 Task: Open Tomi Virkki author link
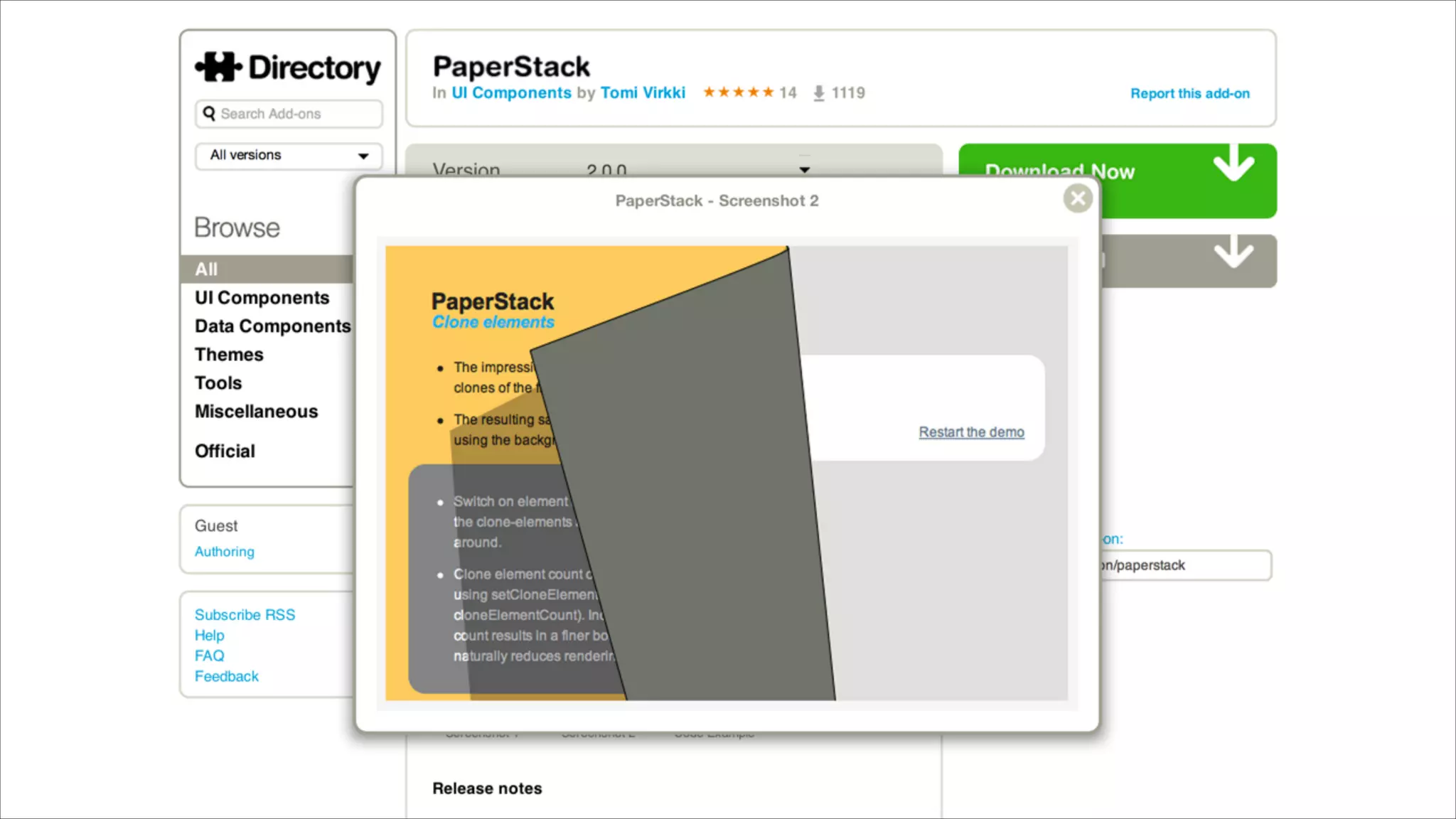tap(643, 93)
